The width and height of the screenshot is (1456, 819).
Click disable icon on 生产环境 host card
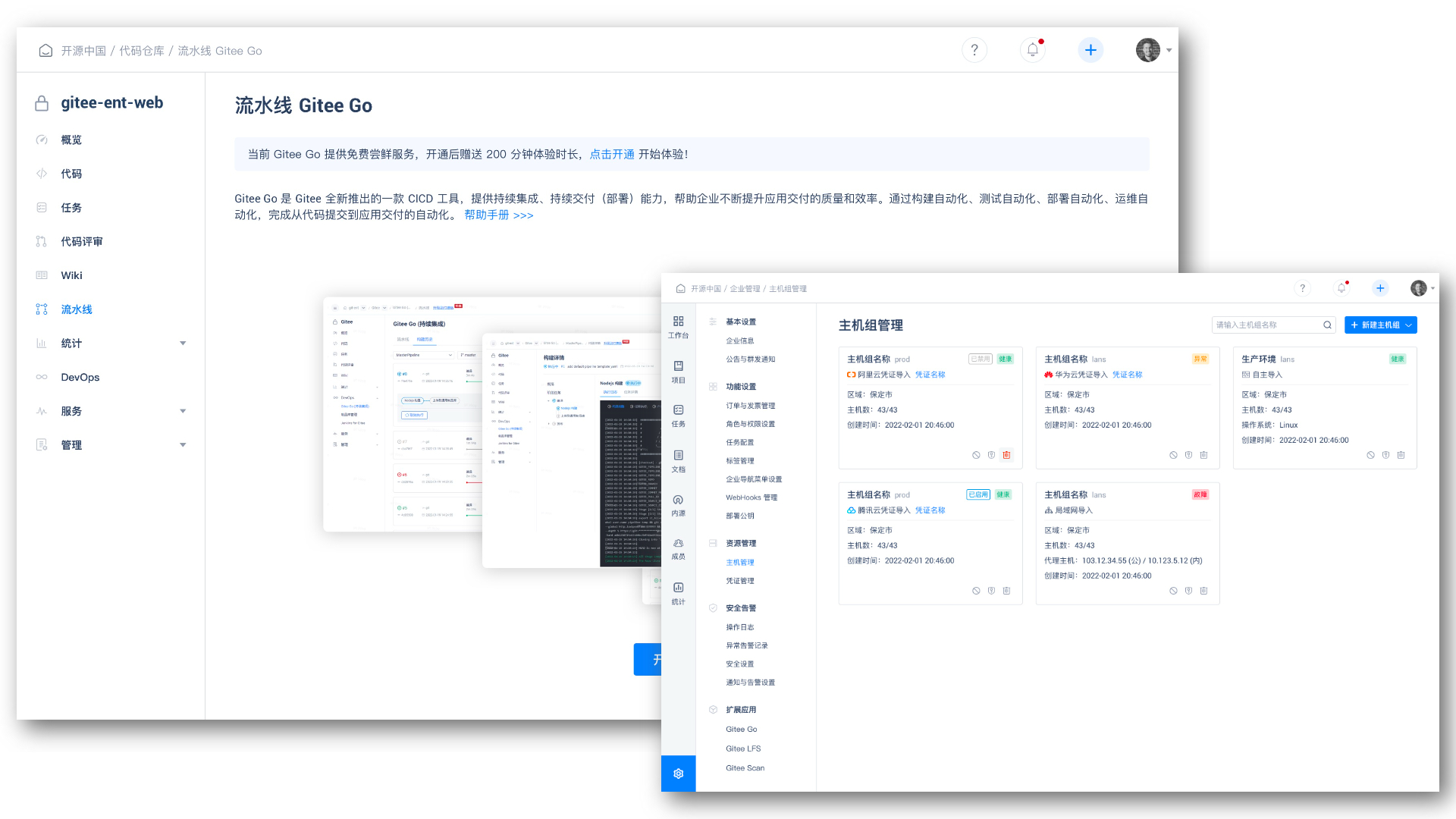coord(1370,455)
